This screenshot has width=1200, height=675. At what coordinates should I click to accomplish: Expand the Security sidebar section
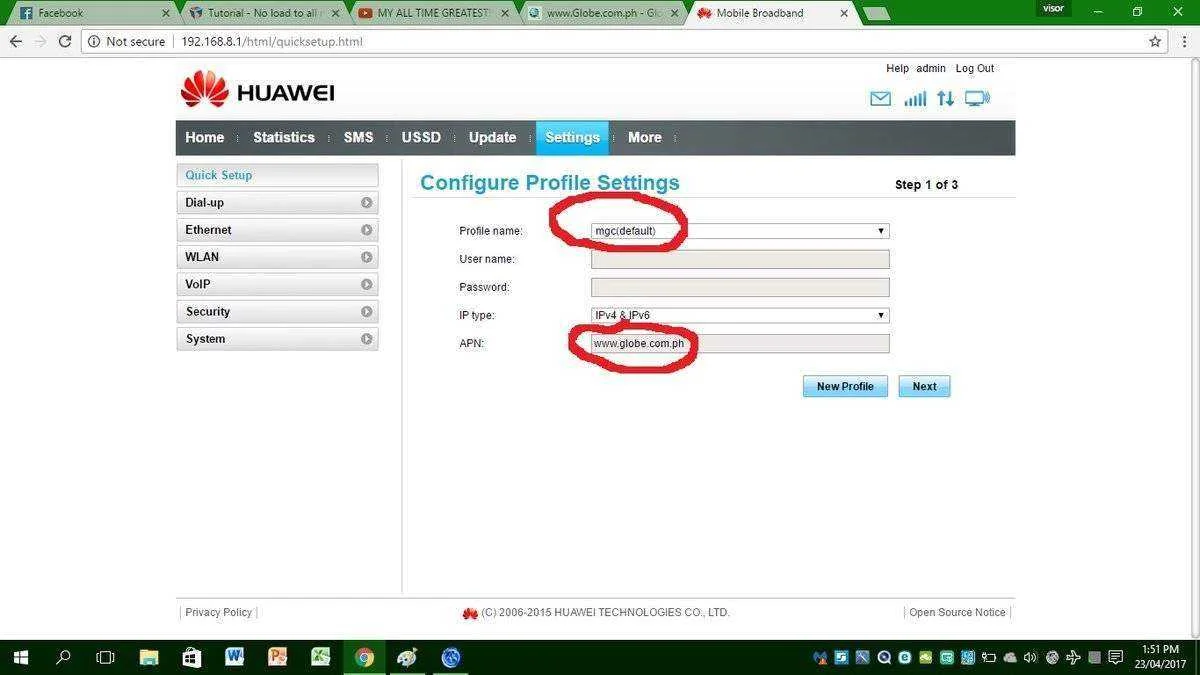[277, 312]
